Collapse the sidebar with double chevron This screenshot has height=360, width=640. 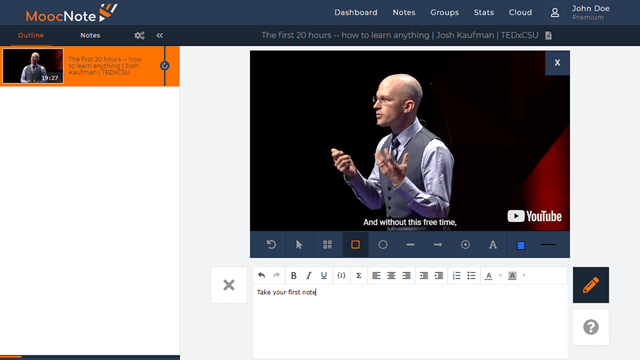[x=160, y=36]
